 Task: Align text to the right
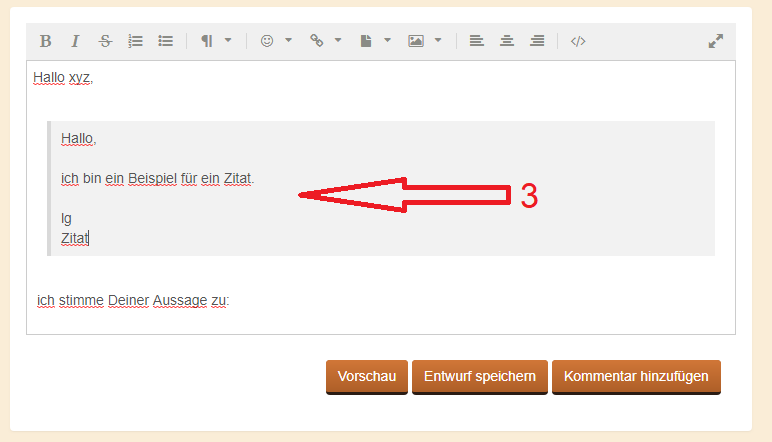pos(537,41)
